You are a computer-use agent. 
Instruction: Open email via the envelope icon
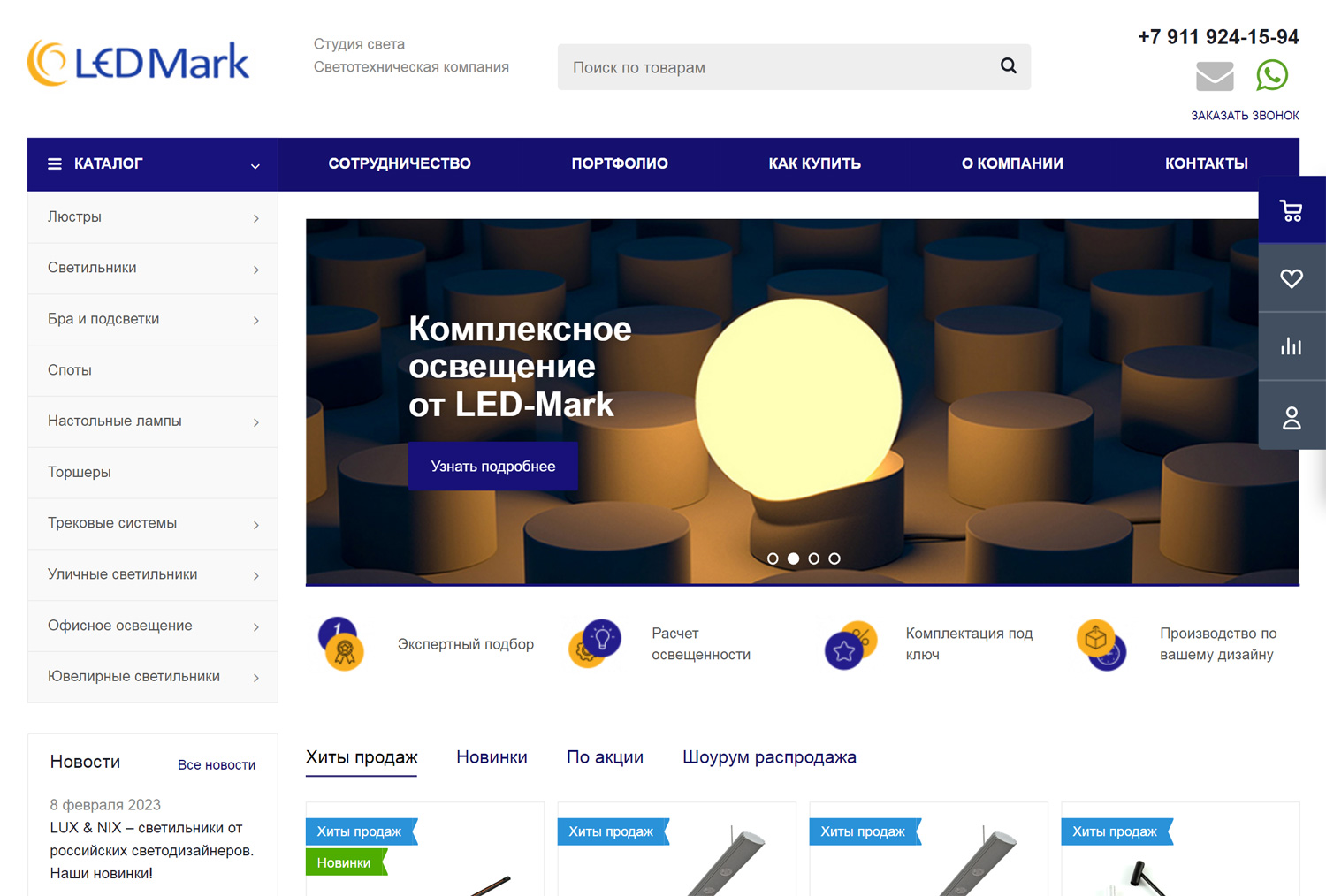pos(1215,76)
